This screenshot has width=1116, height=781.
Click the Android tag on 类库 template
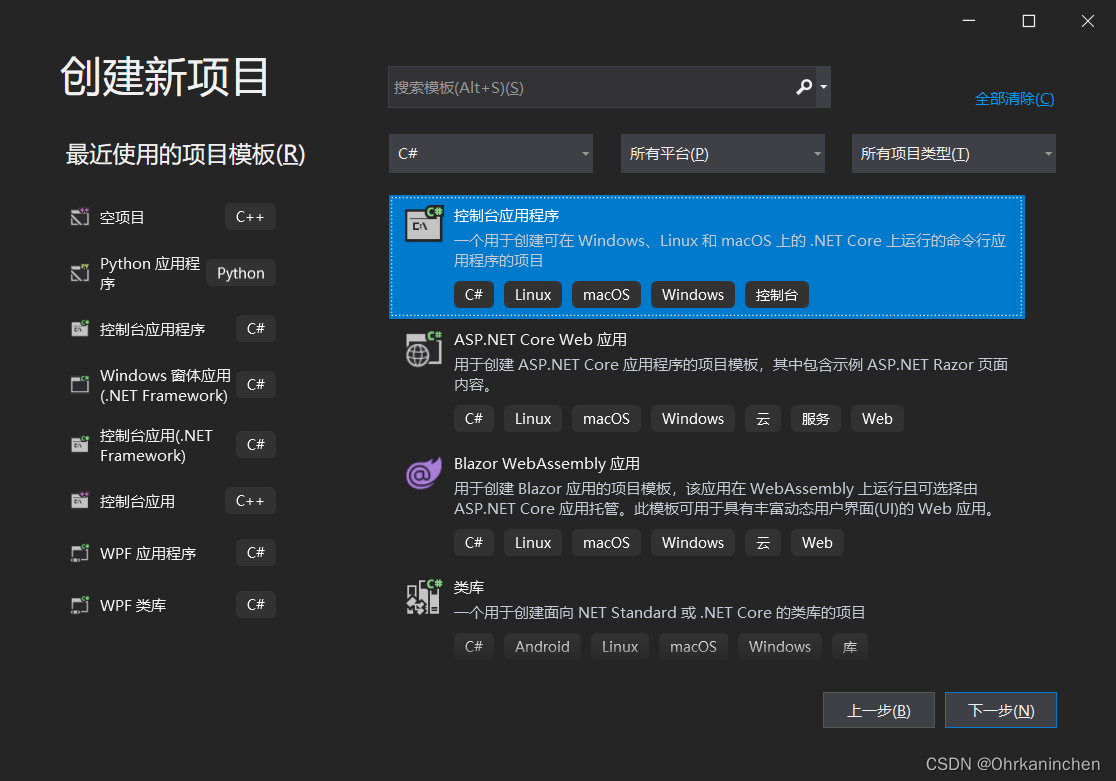(542, 646)
